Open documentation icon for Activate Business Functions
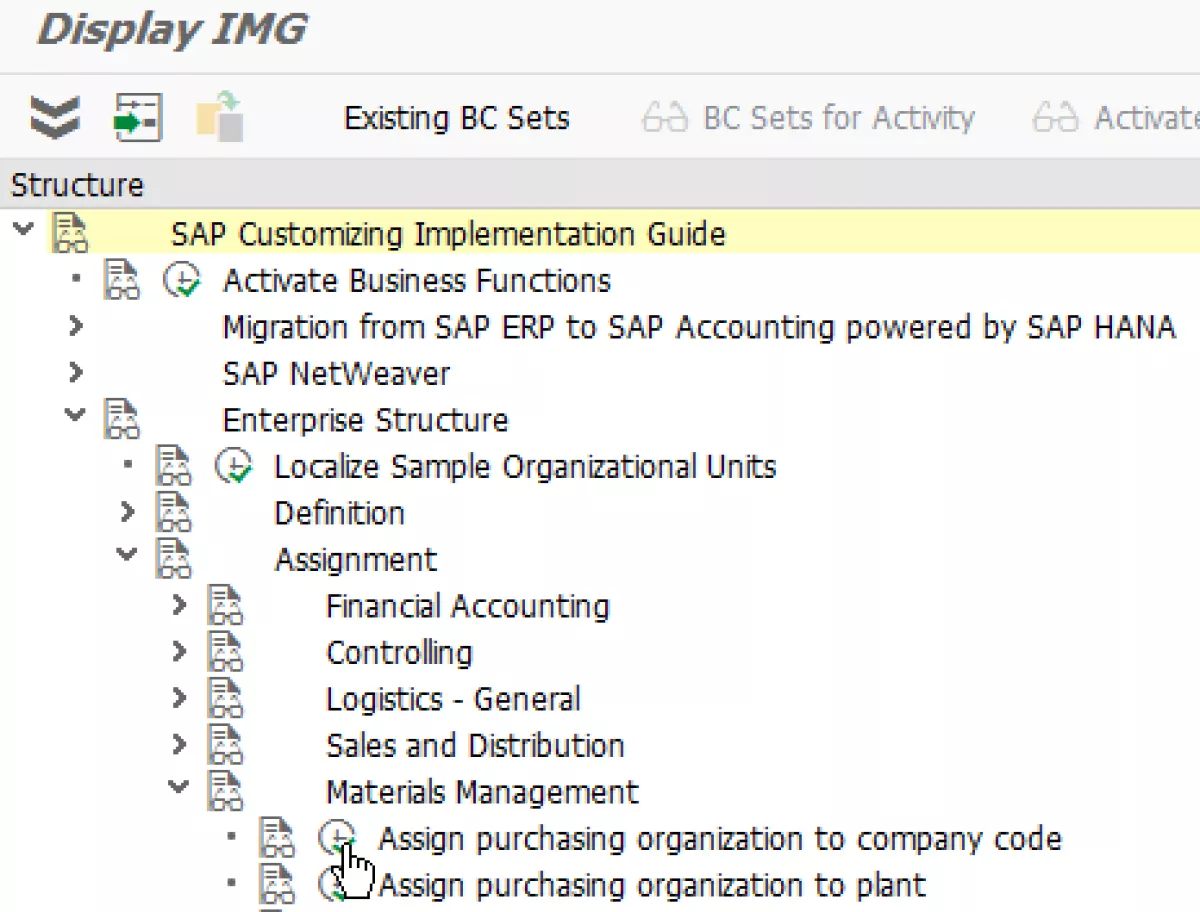Image resolution: width=1200 pixels, height=912 pixels. tap(122, 280)
